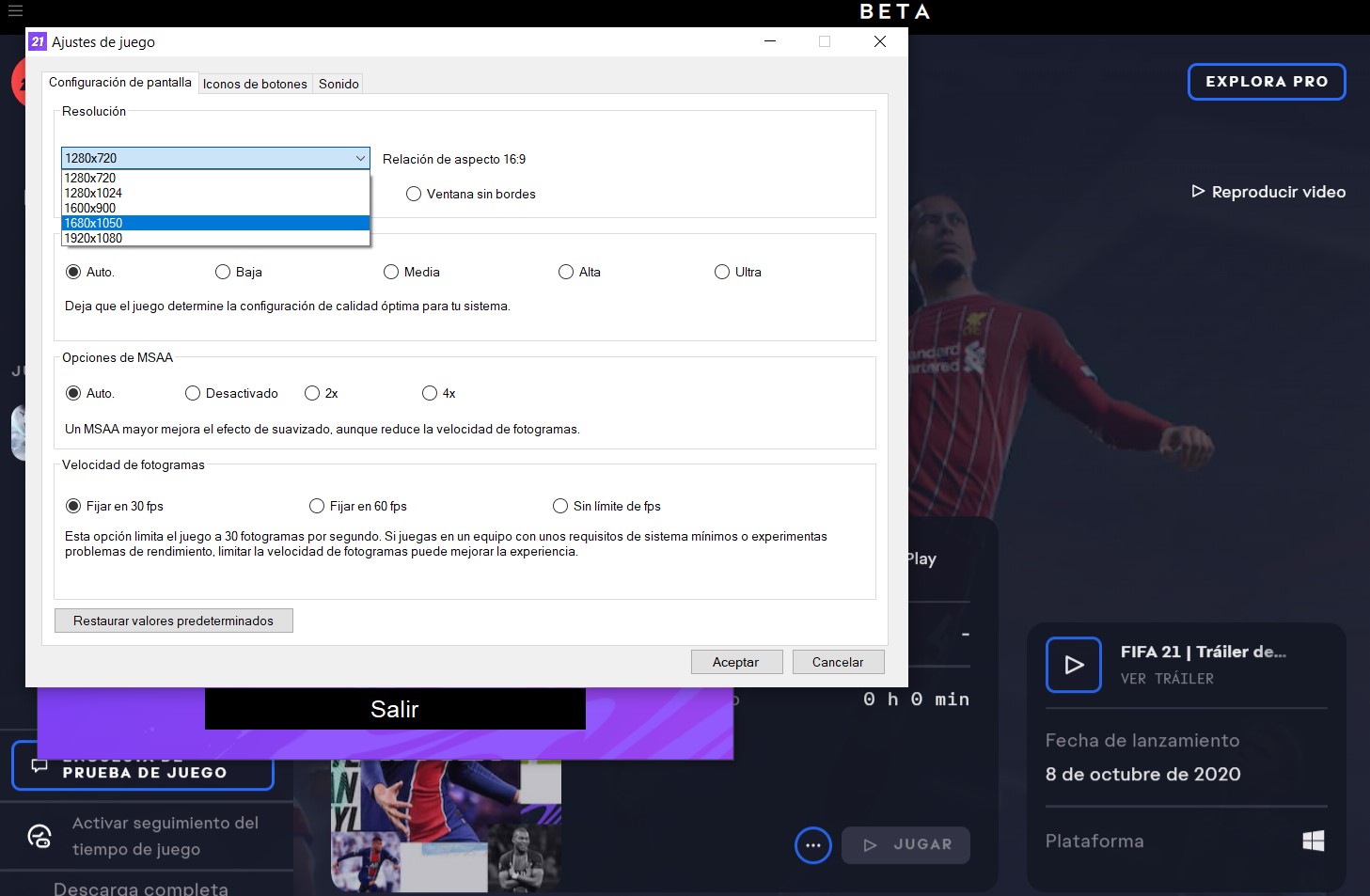Open the ellipsis options next to JUGAR

[812, 845]
